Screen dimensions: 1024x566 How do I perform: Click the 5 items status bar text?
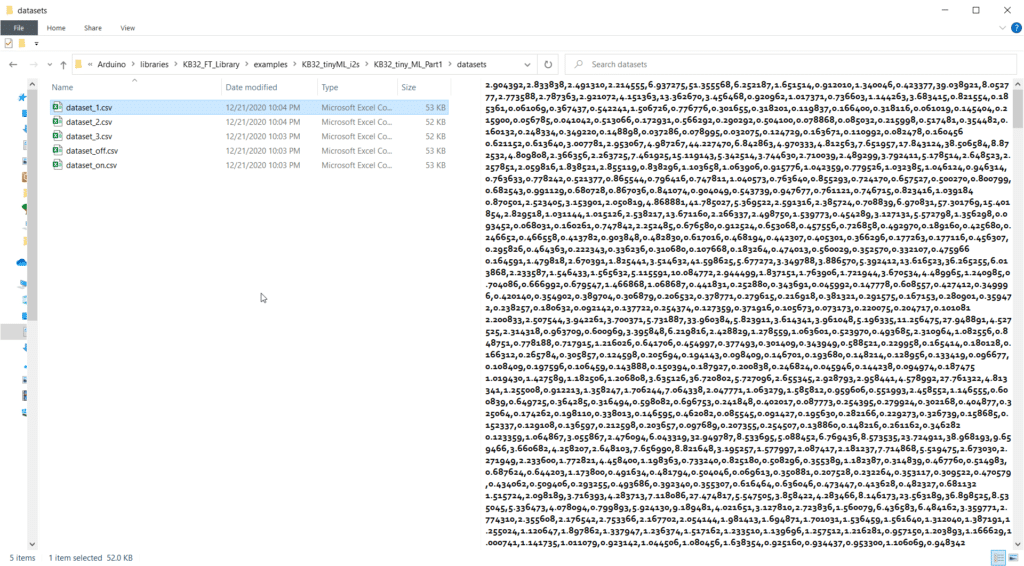[22, 558]
